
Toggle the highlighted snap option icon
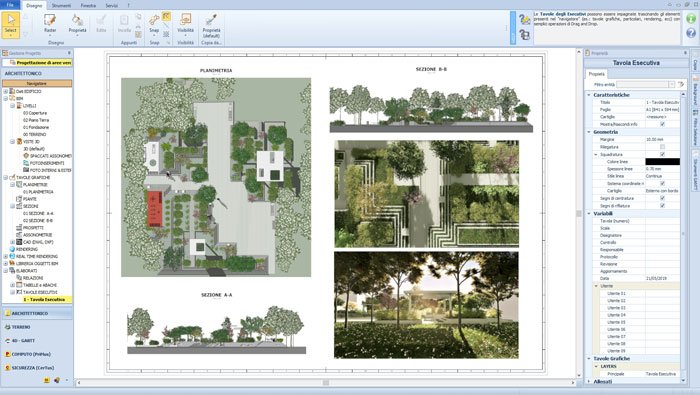click(166, 17)
